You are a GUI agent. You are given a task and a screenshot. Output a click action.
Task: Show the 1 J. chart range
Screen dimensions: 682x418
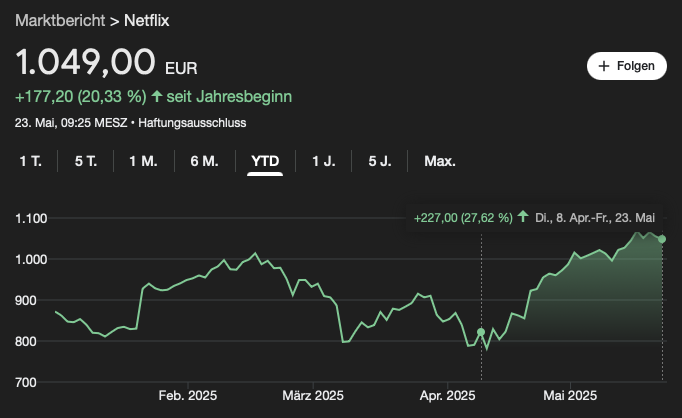coord(324,161)
